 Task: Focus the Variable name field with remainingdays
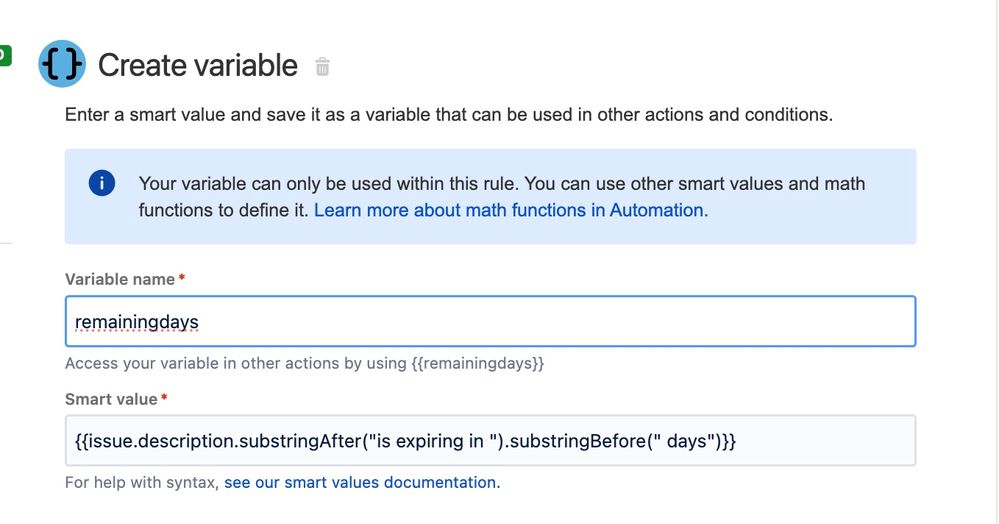[490, 321]
